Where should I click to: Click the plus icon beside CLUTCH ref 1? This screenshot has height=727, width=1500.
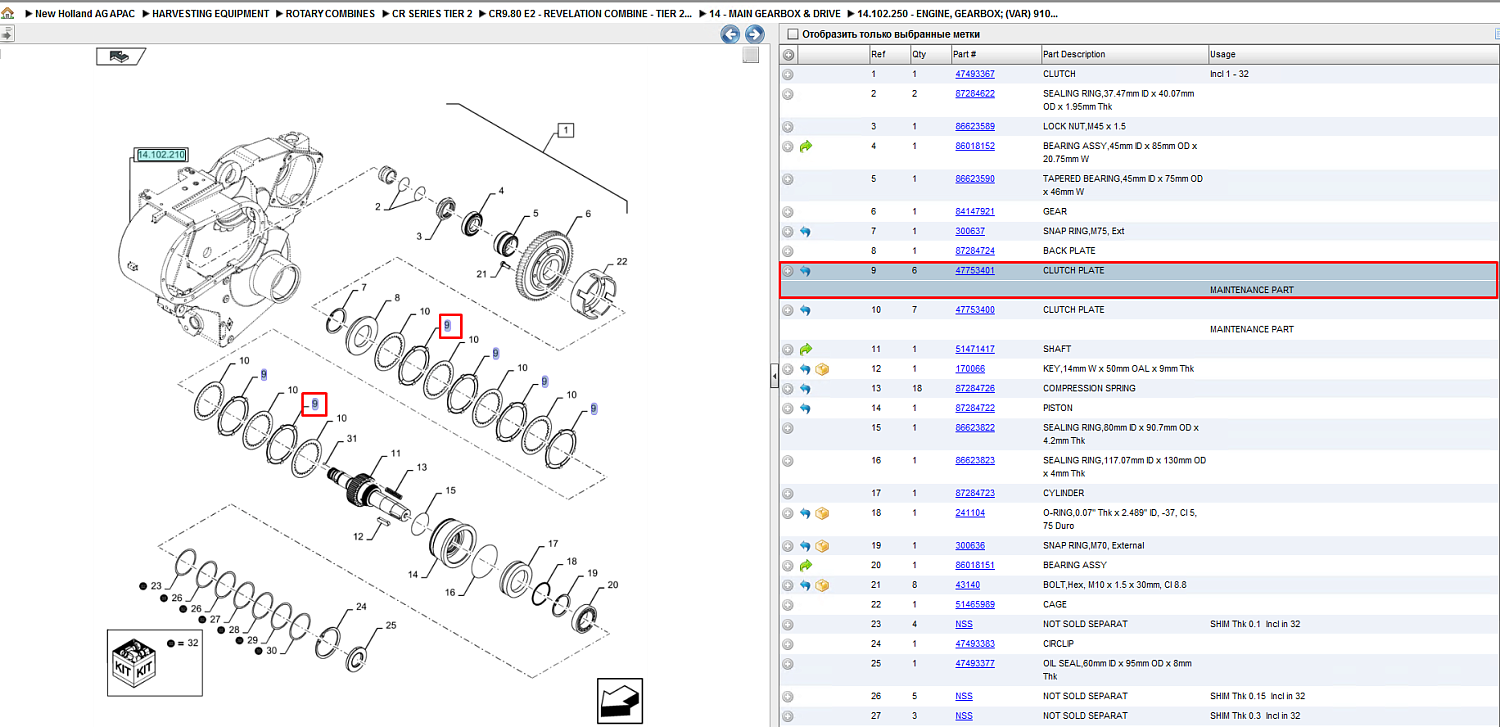[788, 74]
